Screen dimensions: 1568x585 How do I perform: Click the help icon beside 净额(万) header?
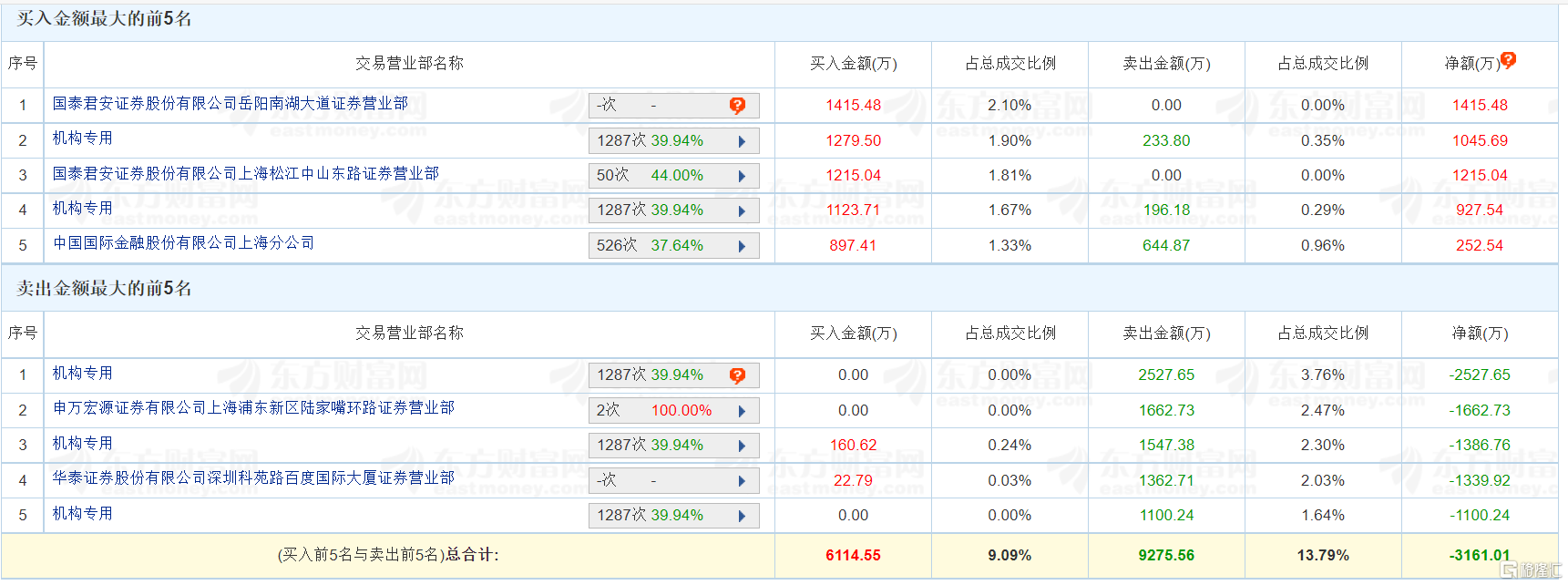1508,60
